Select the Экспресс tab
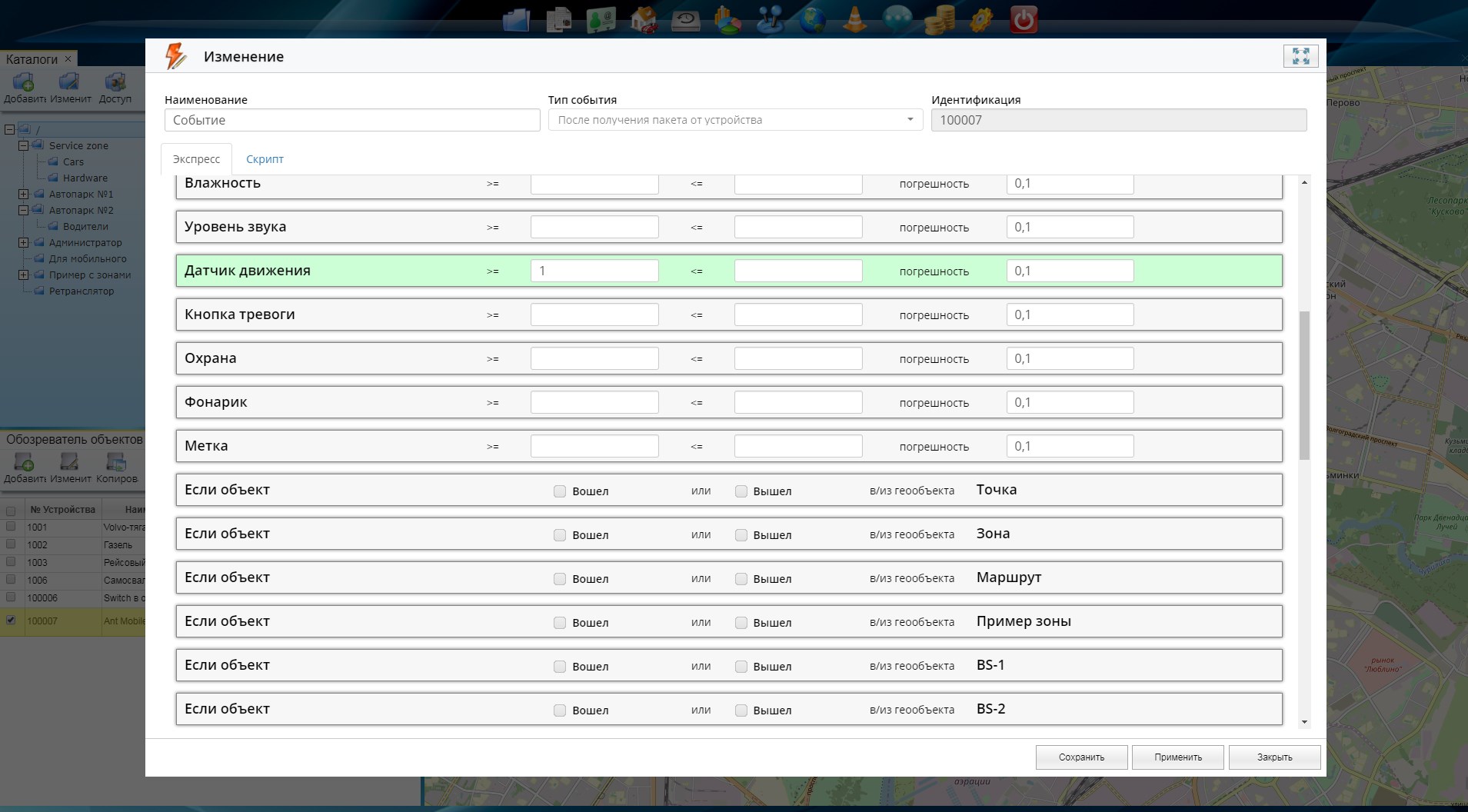This screenshot has height=812, width=1468. pyautogui.click(x=196, y=159)
